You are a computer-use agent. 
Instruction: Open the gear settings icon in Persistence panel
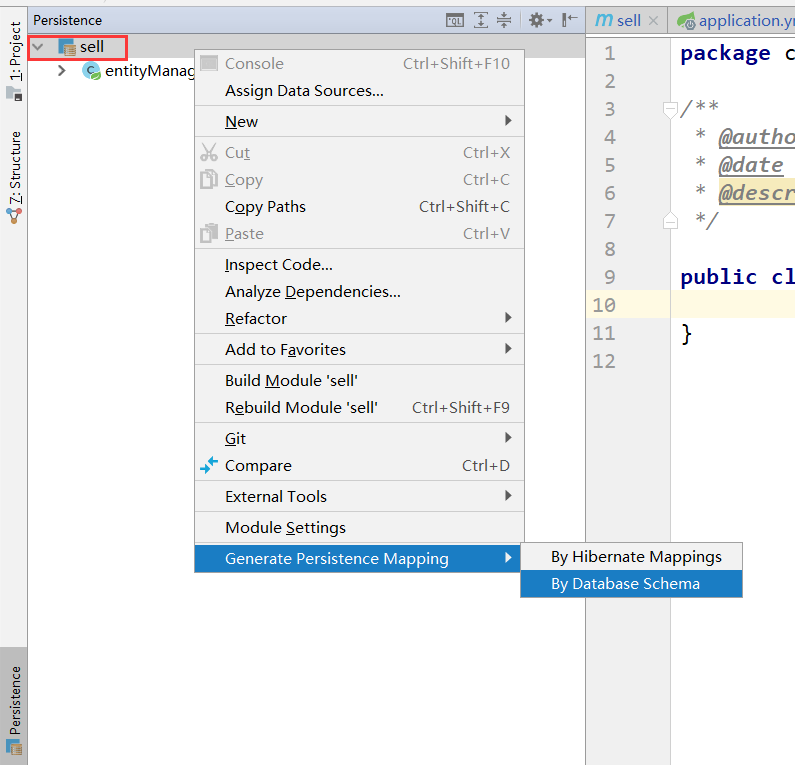[537, 20]
